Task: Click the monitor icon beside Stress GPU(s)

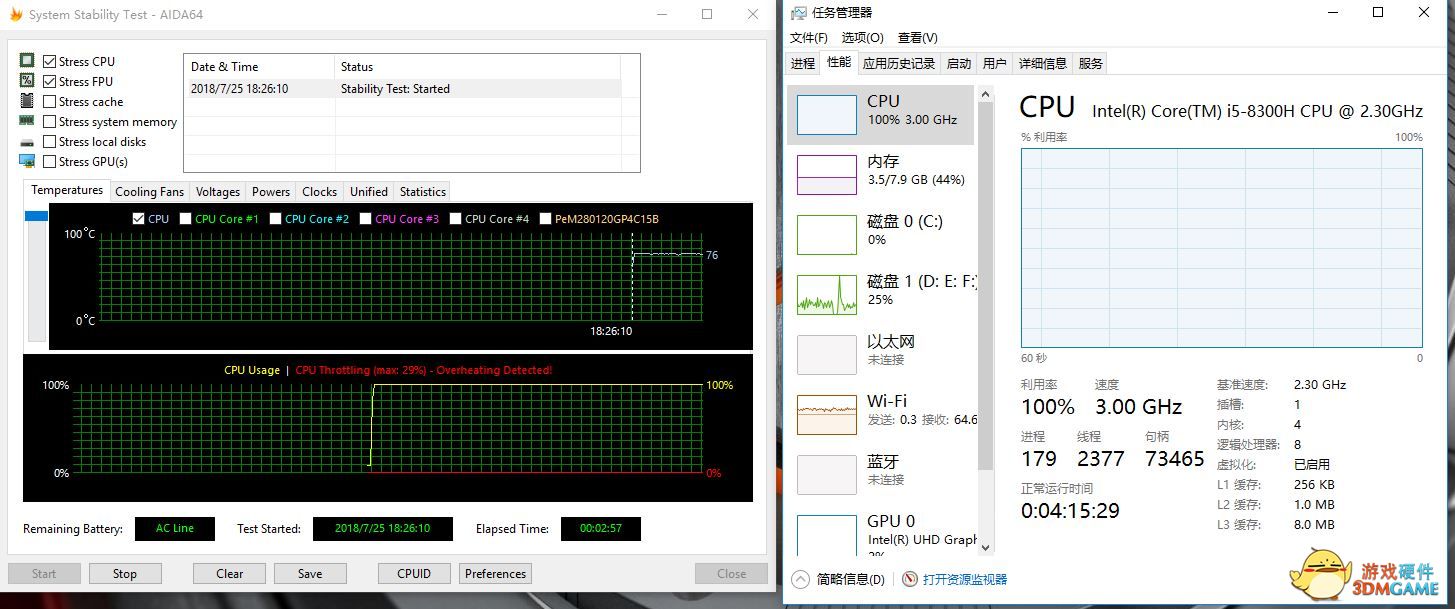Action: (27, 161)
